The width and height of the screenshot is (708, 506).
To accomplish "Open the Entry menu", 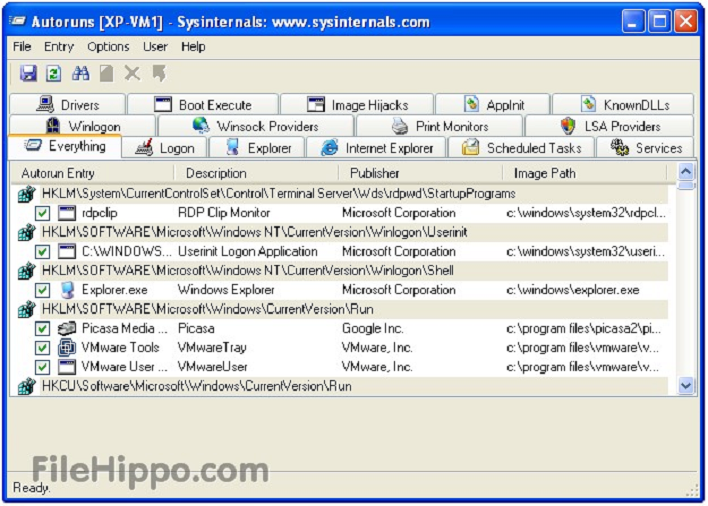I will point(59,46).
